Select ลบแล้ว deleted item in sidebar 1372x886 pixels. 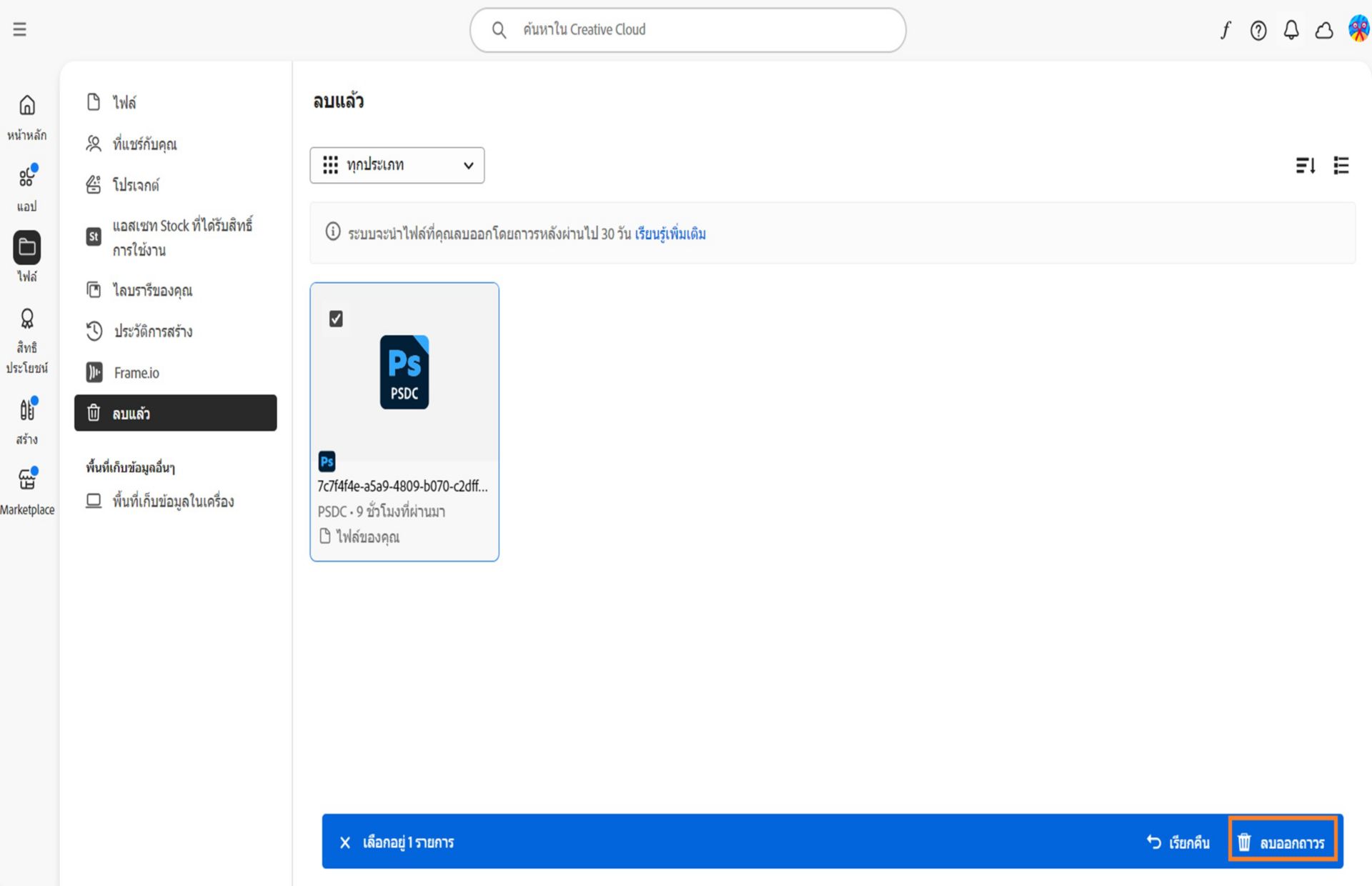(175, 413)
